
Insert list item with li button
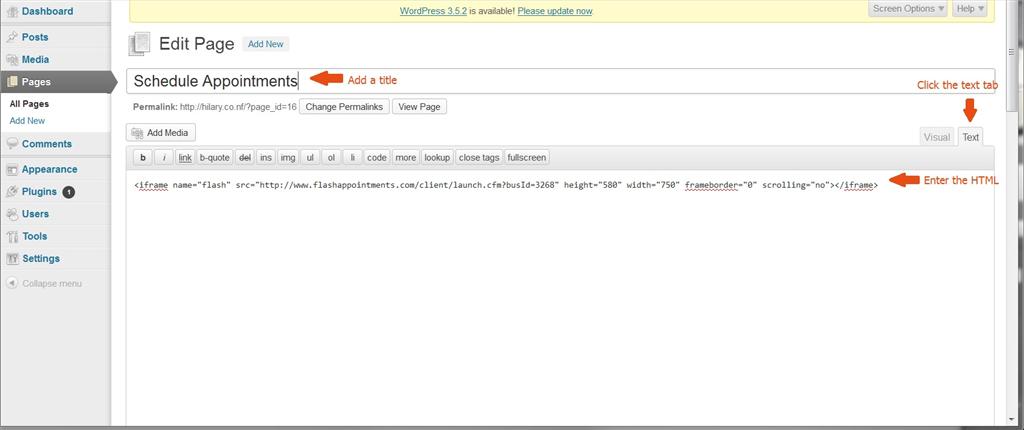353,157
